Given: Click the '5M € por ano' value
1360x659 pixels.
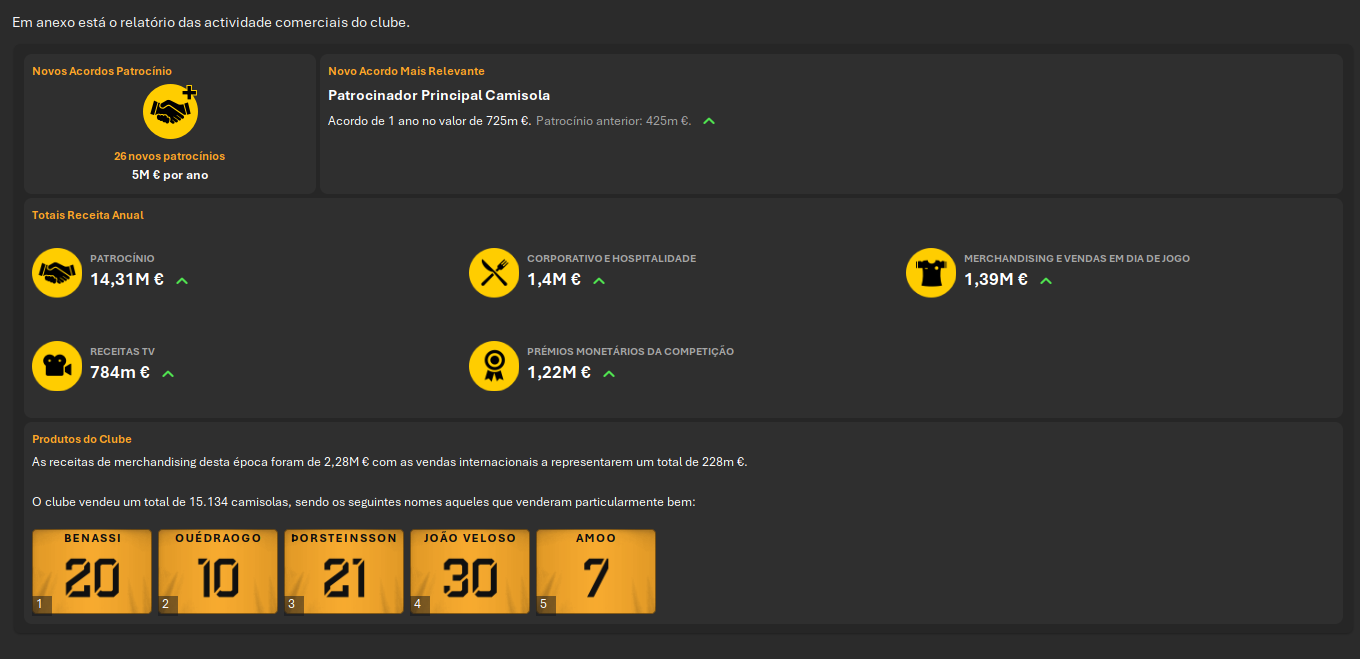Looking at the screenshot, I should tap(170, 175).
